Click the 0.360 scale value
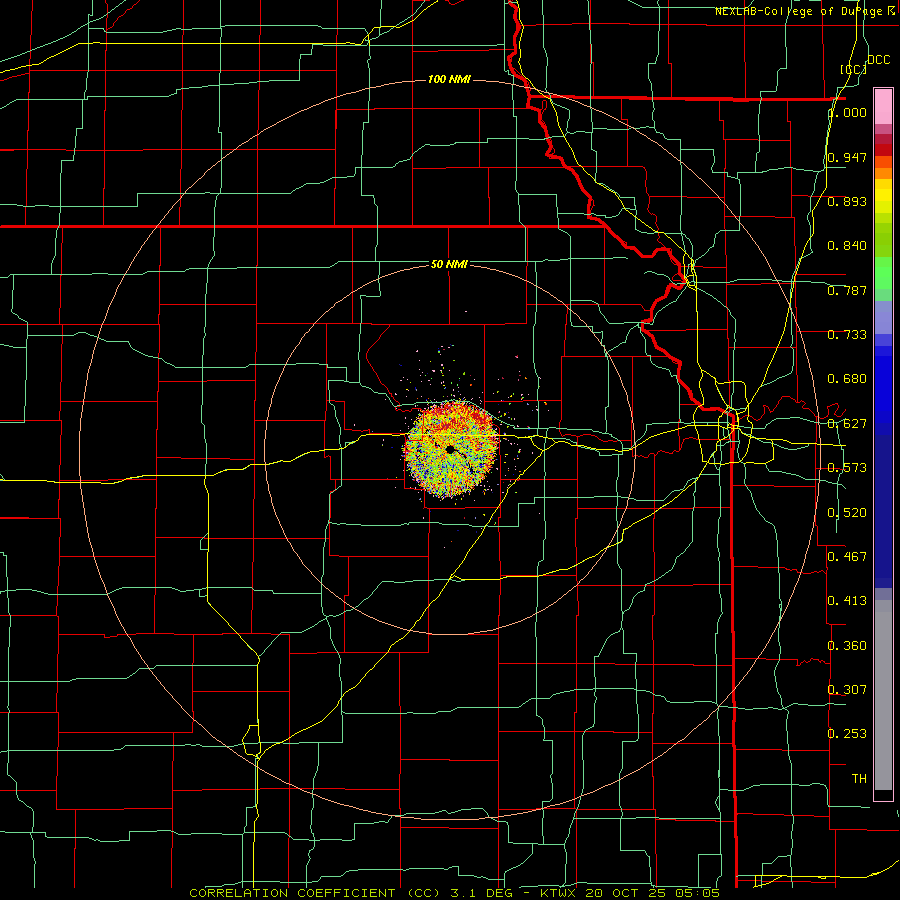 [x=847, y=646]
